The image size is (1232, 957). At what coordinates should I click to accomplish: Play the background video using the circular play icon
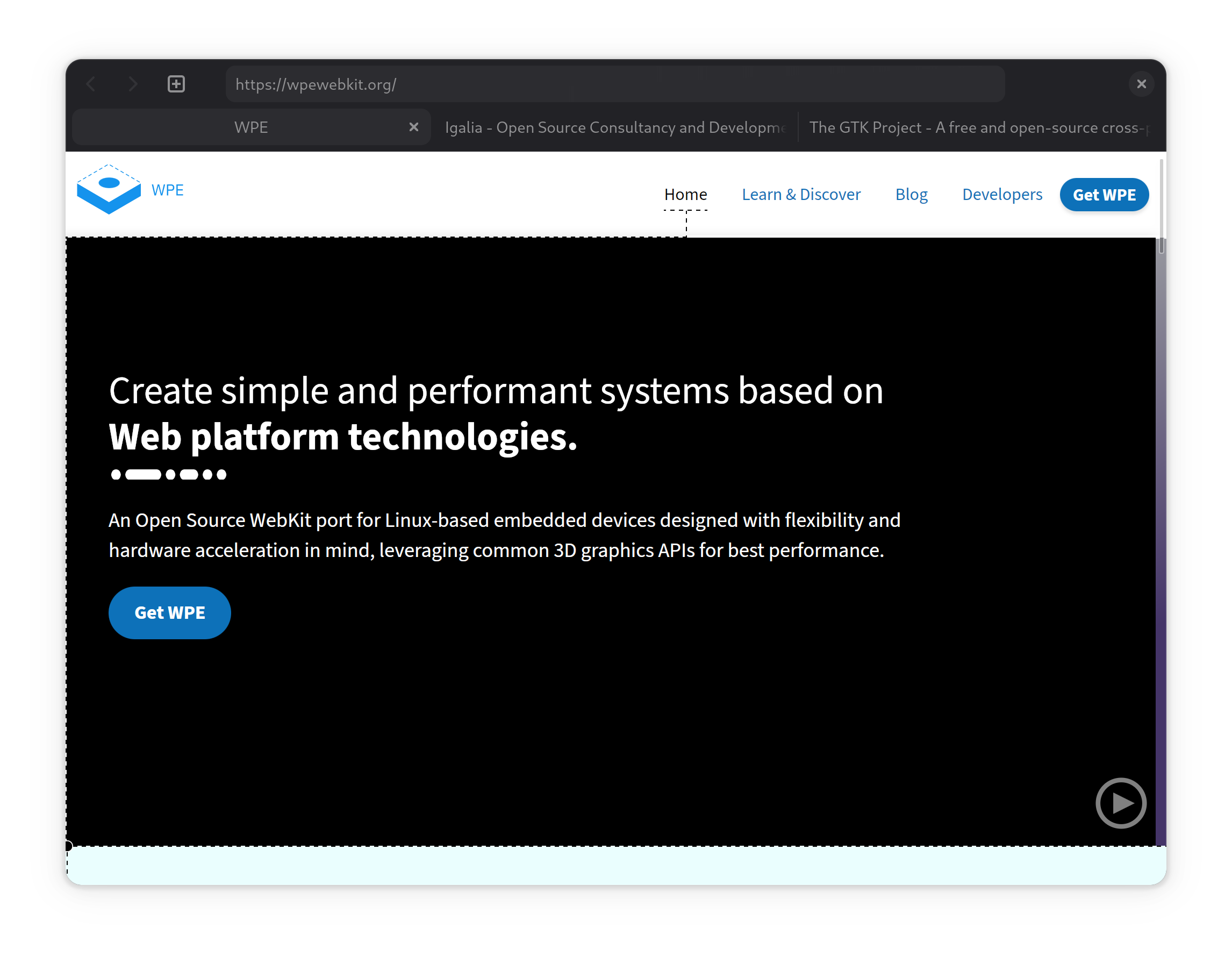pos(1121,803)
